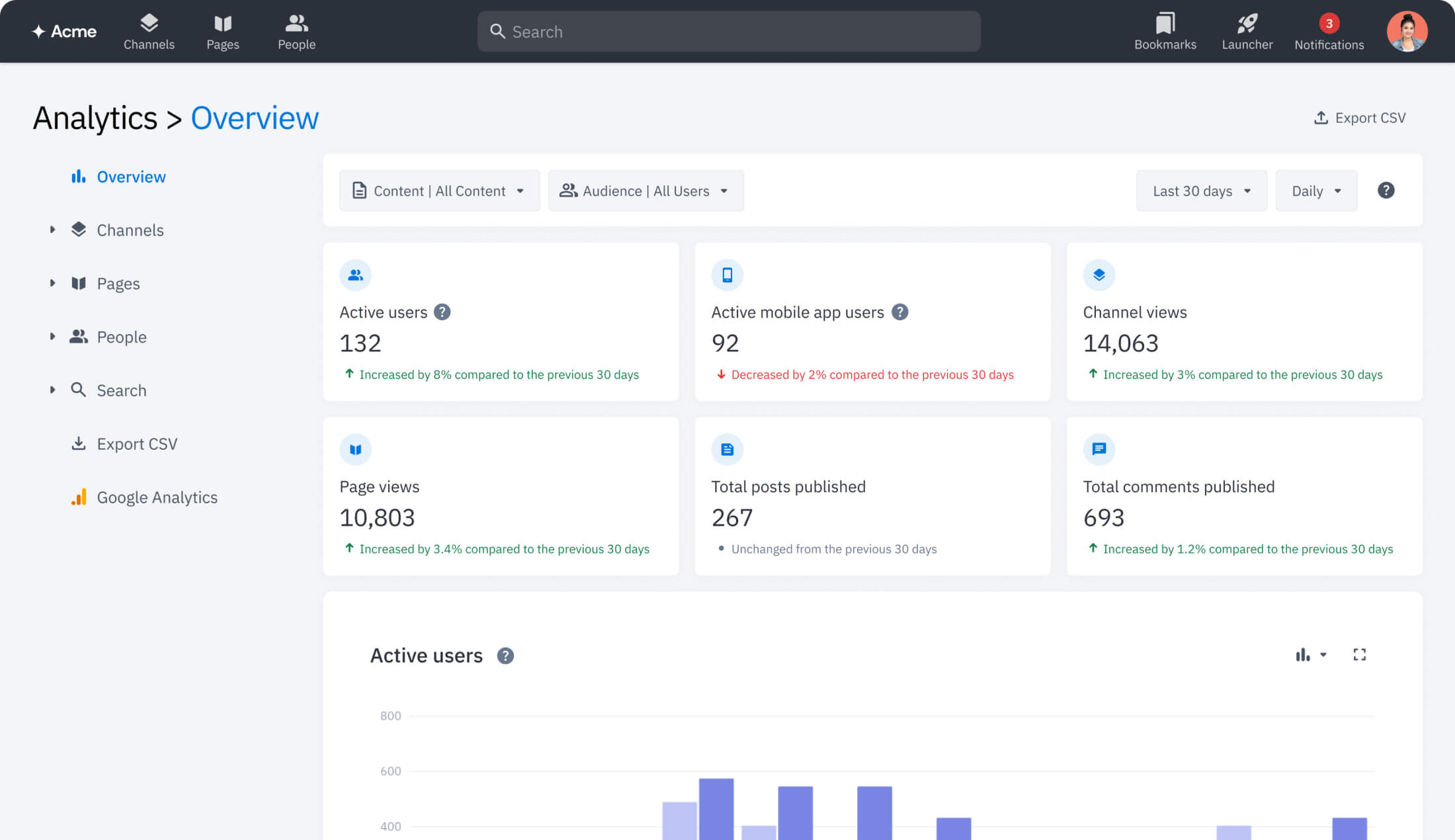Click the Active mobile app users help icon
1455x840 pixels.
(x=899, y=312)
